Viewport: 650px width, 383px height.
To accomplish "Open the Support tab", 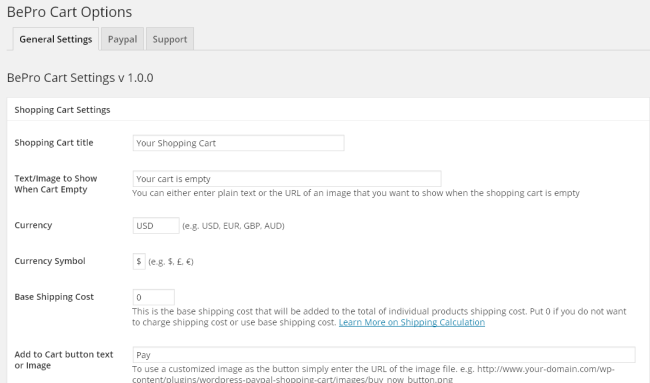I will pyautogui.click(x=170, y=39).
